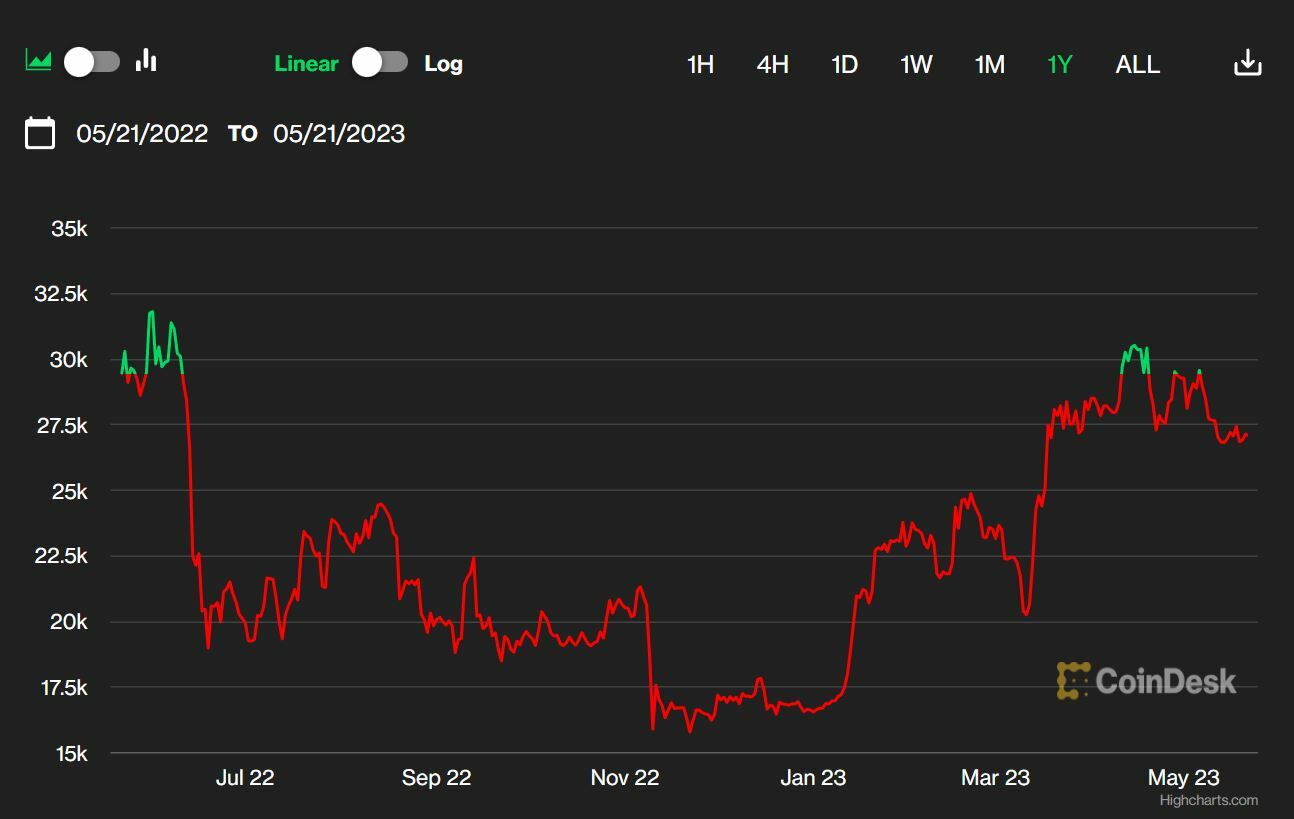1294x819 pixels.
Task: Switch to the 4H timeframe
Action: coord(773,65)
